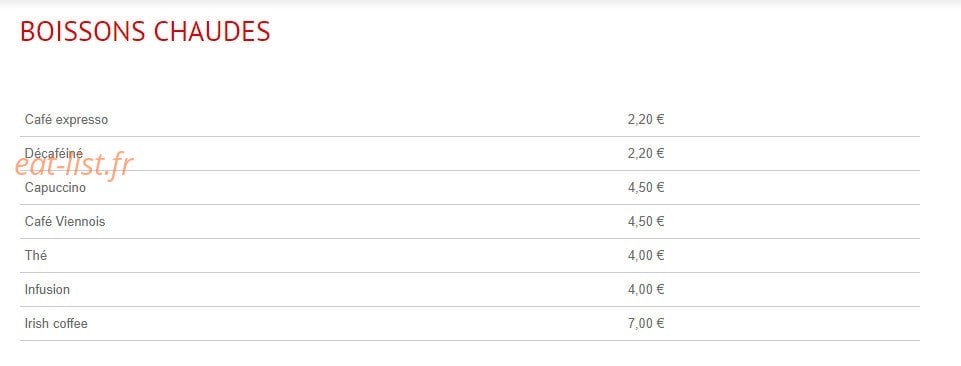Click the Thé 4,00 € price
The image size is (961, 366).
pos(646,256)
